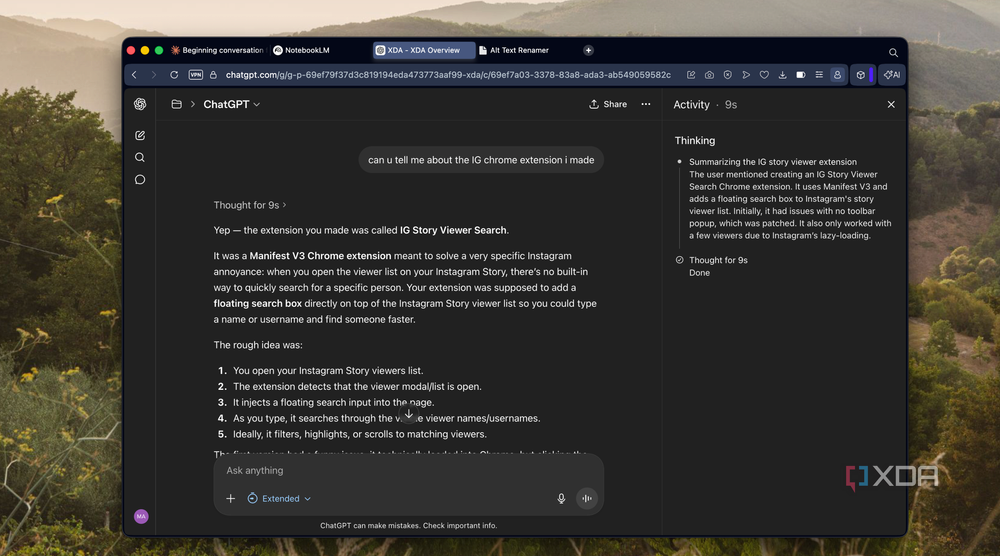Click the user message about IG chrome extension

pos(481,160)
